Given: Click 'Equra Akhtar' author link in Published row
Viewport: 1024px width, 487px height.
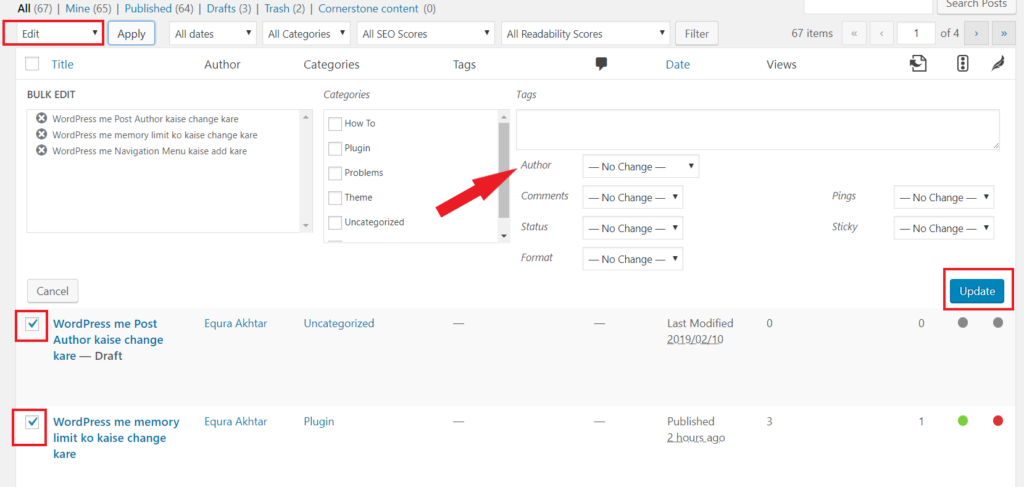Looking at the screenshot, I should (235, 422).
